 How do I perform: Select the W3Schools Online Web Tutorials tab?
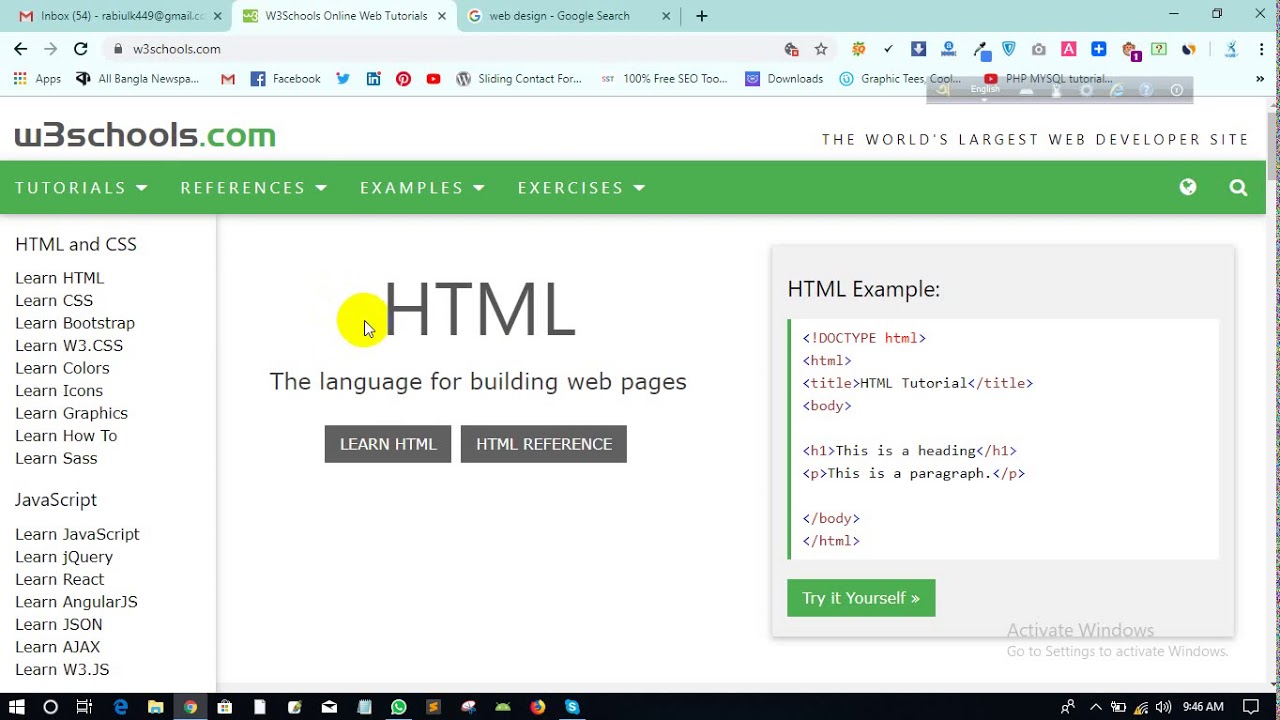345,16
